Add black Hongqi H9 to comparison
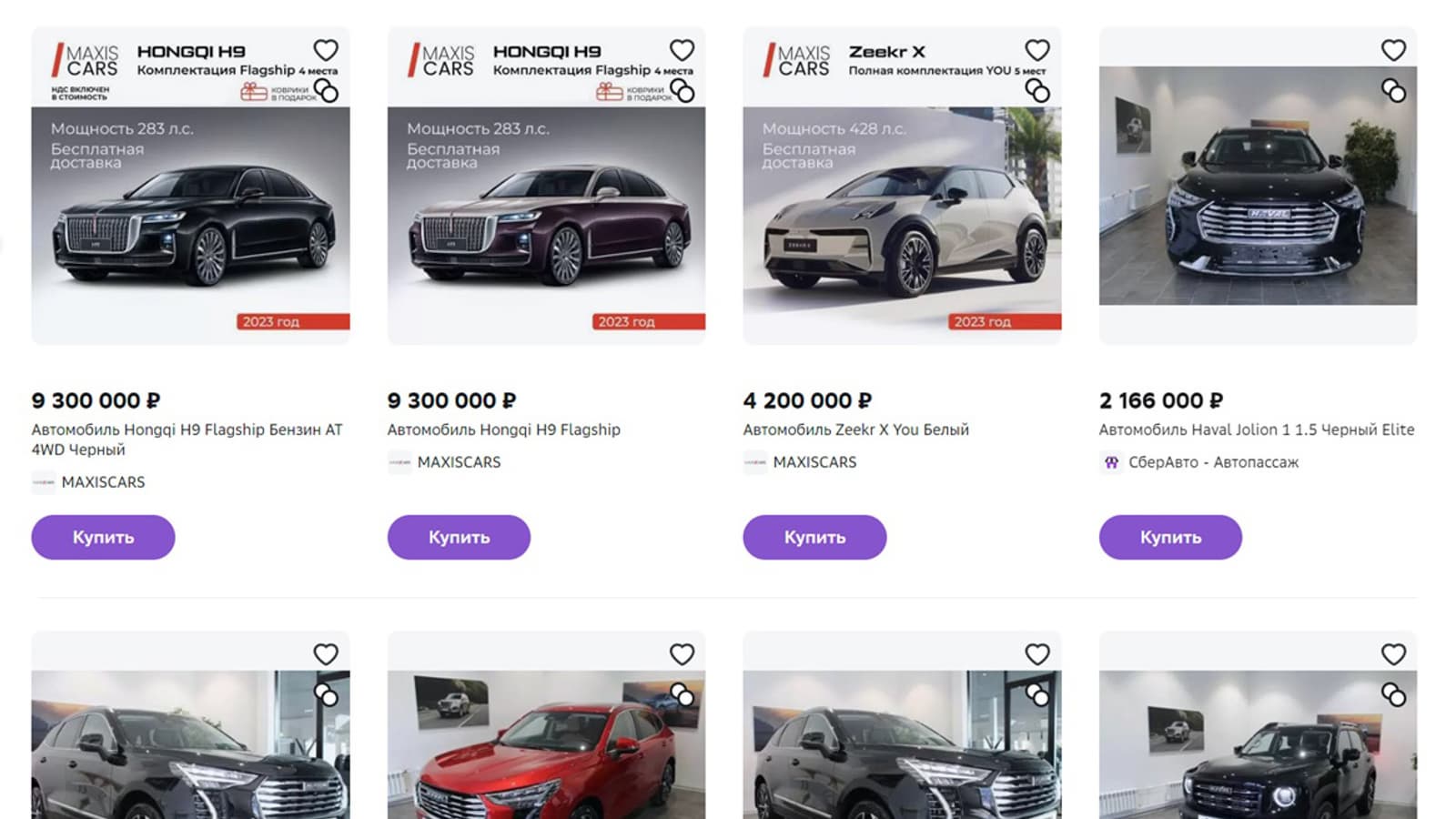The image size is (1456, 819). click(x=326, y=90)
